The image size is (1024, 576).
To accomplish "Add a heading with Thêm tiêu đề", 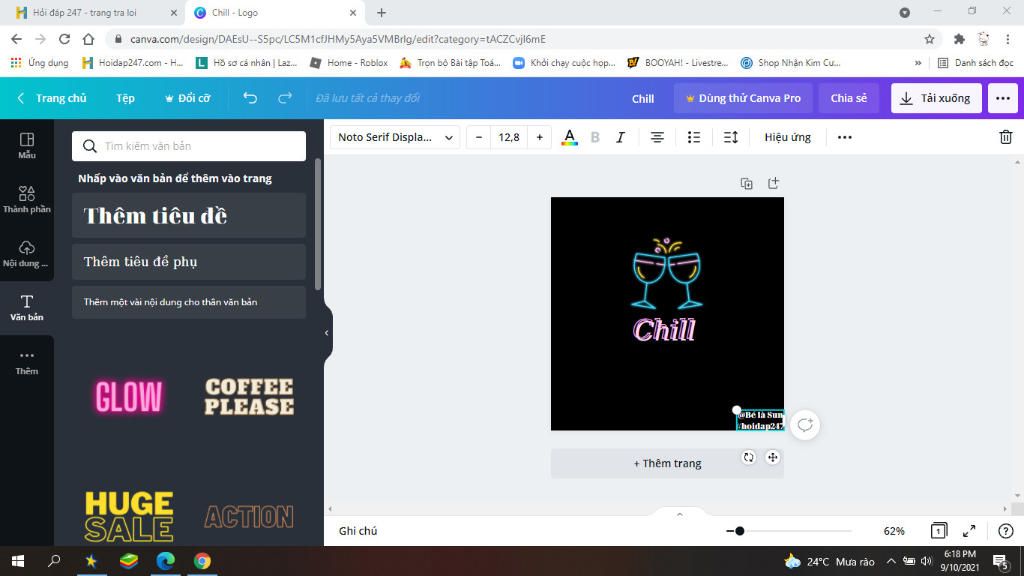I will [189, 216].
